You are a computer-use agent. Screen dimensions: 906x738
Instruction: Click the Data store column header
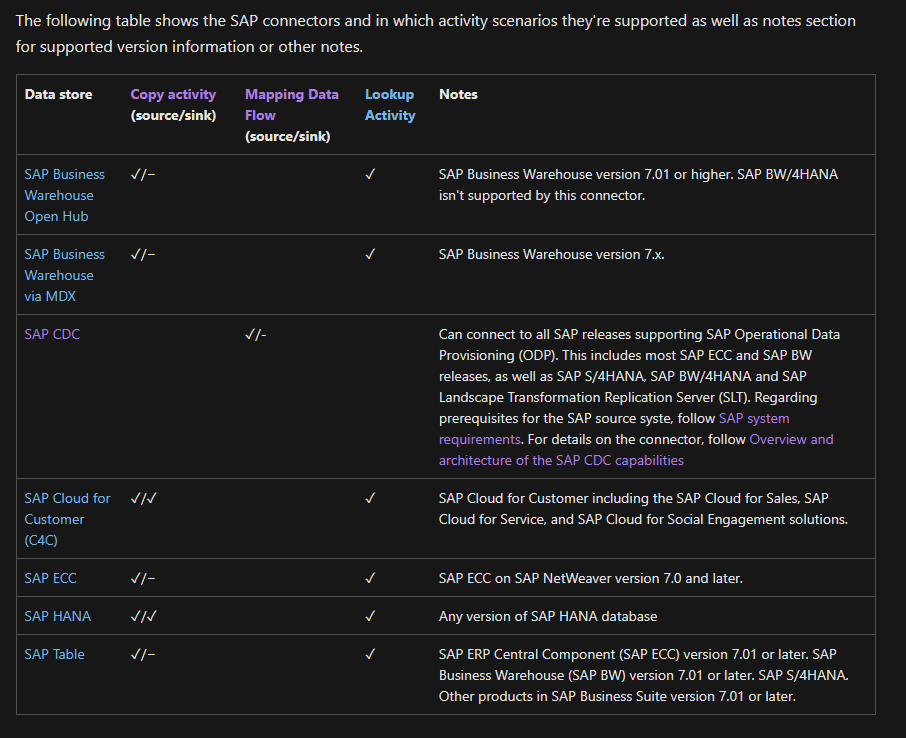pos(58,94)
